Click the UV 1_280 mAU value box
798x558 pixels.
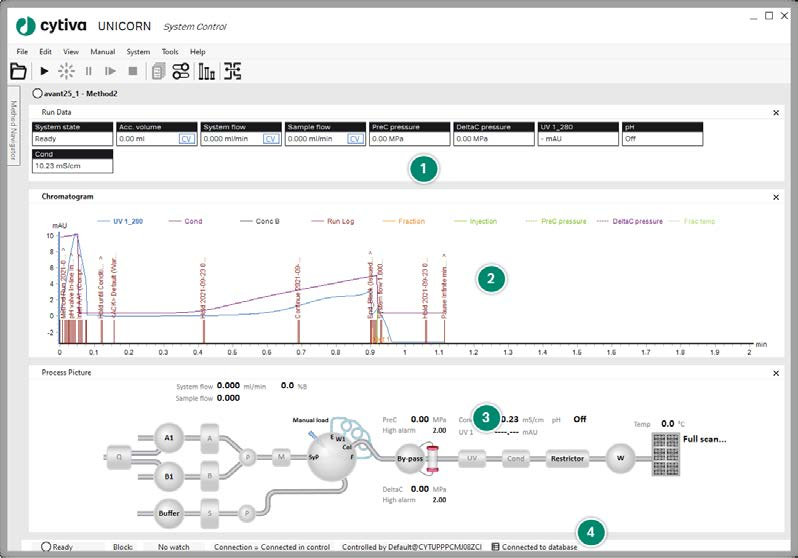point(578,139)
